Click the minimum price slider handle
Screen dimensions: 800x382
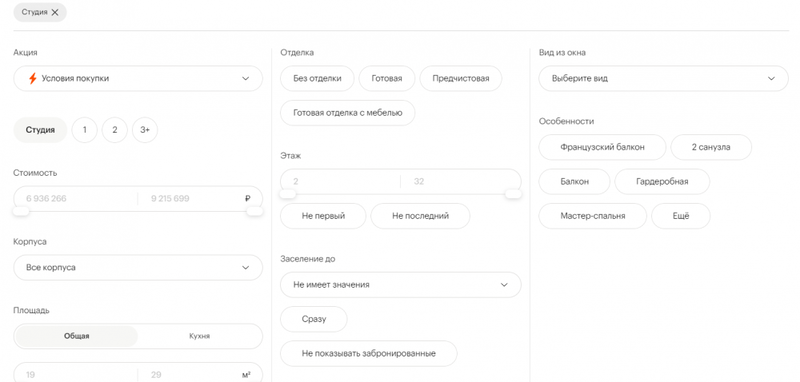point(21,211)
